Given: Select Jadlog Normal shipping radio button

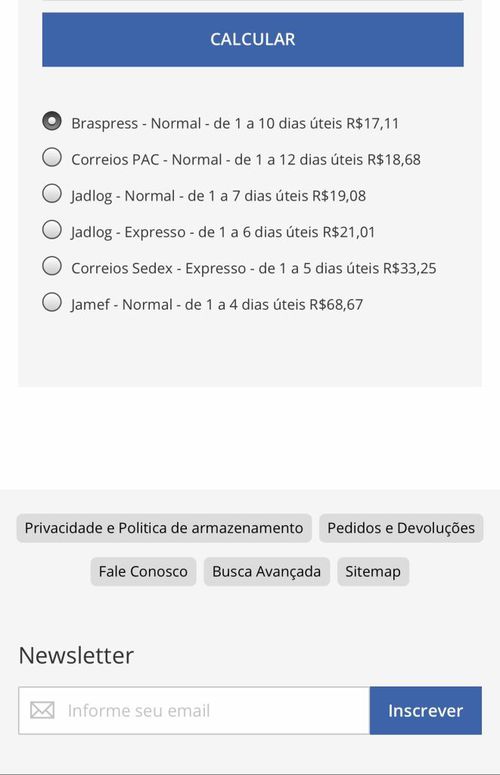Looking at the screenshot, I should [52, 193].
